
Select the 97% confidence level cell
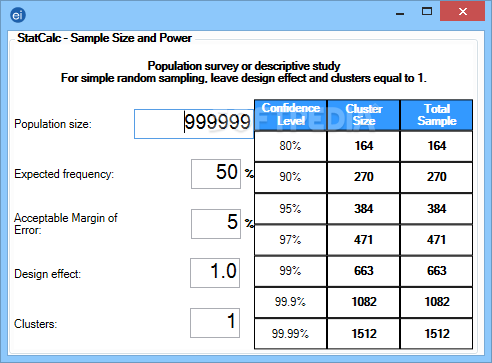[x=290, y=240]
